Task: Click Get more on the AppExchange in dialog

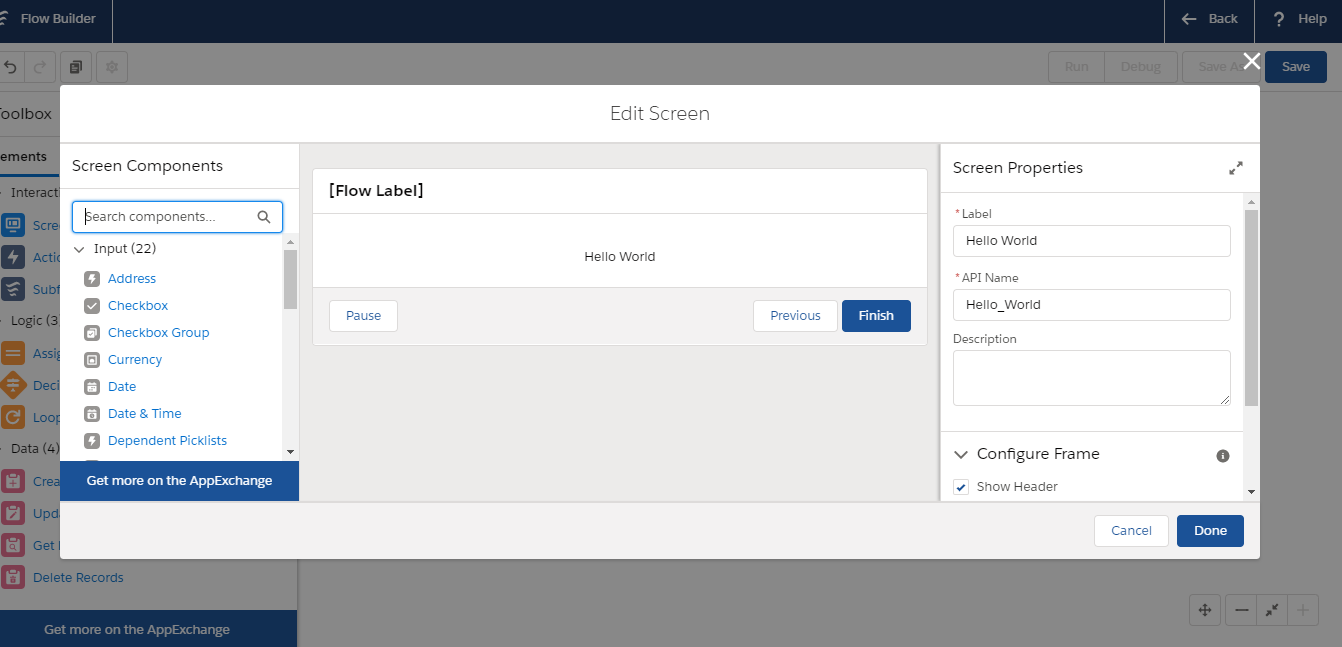Action: coord(179,481)
